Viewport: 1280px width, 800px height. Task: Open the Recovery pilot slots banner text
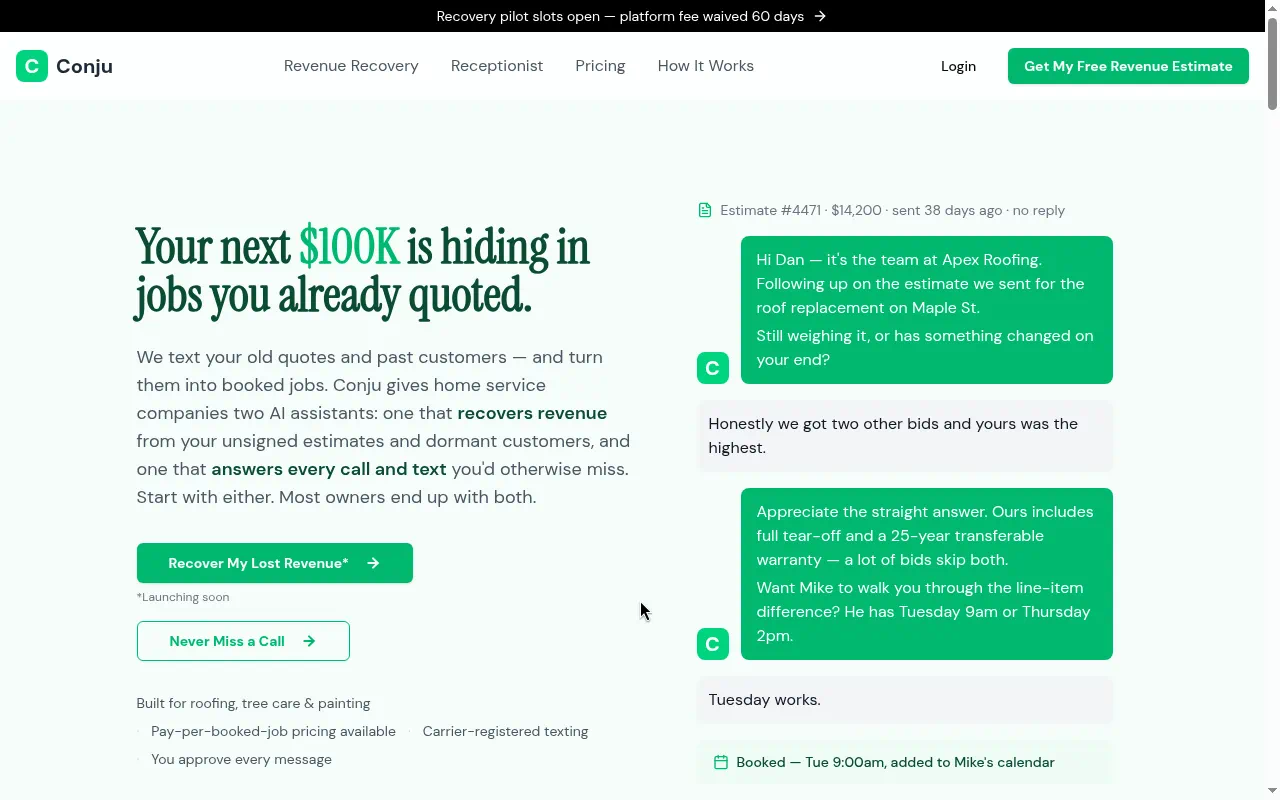[620, 16]
